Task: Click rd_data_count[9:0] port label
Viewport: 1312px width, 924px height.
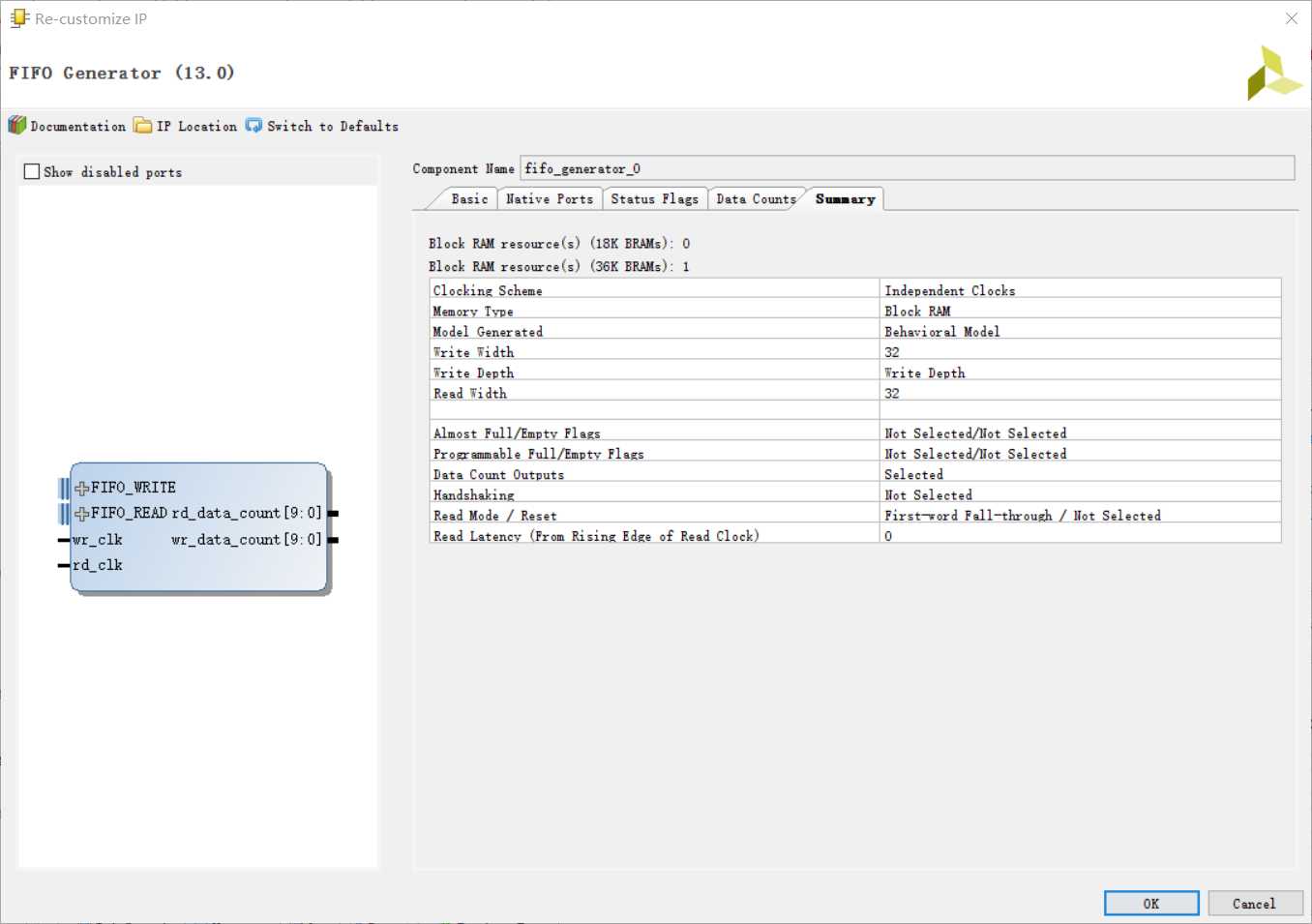Action: (x=247, y=514)
